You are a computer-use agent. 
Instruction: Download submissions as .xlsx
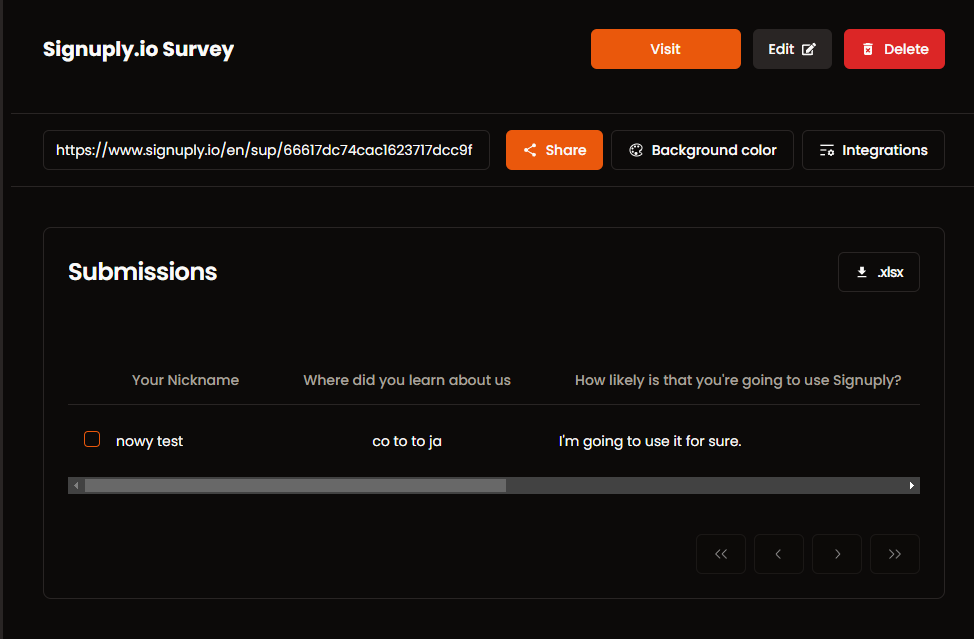[878, 272]
